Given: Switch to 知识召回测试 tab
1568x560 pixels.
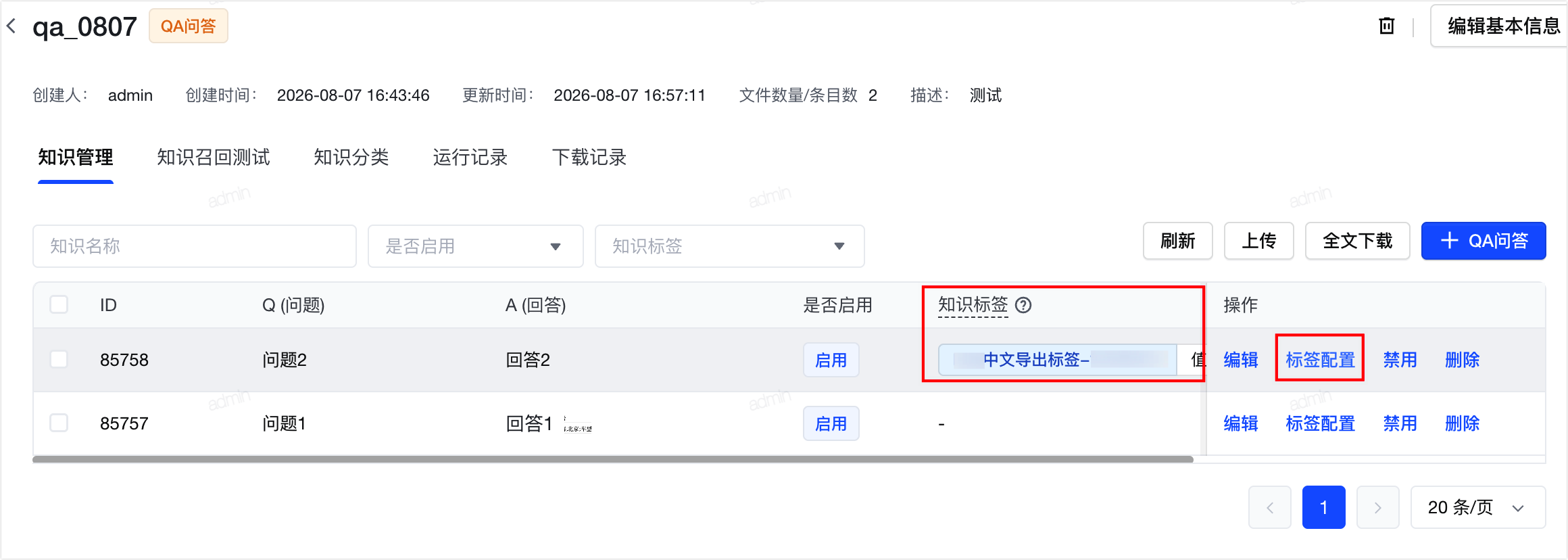Looking at the screenshot, I should [x=214, y=158].
